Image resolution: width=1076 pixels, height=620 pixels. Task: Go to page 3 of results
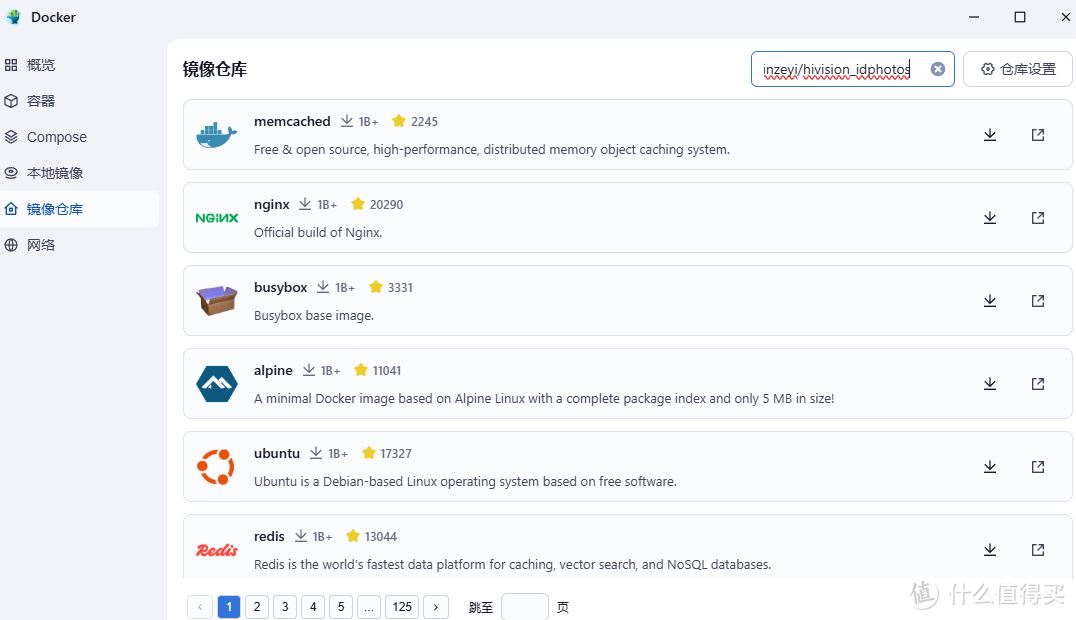(x=285, y=607)
